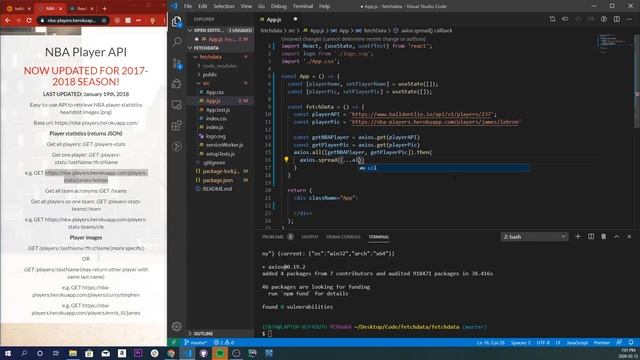This screenshot has height=360, width=640.
Task: Click the notifications bell in status bar
Action: (x=631, y=342)
